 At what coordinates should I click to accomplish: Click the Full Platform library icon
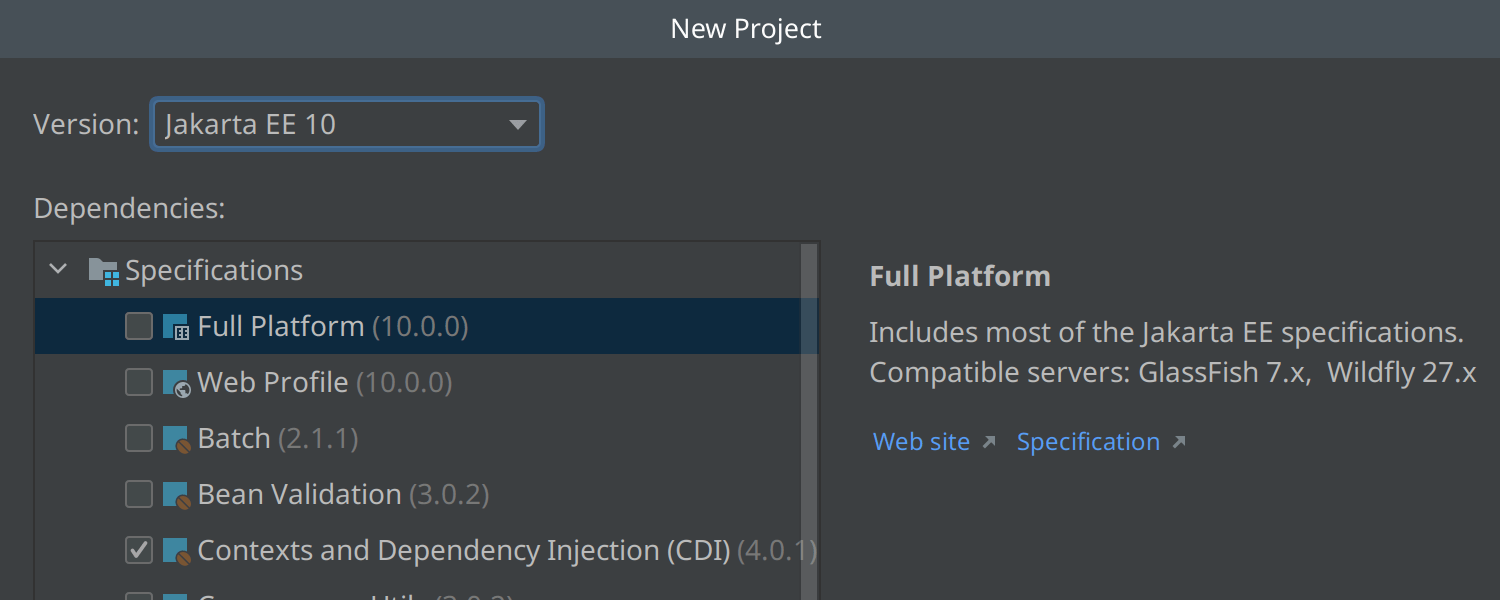click(x=176, y=327)
